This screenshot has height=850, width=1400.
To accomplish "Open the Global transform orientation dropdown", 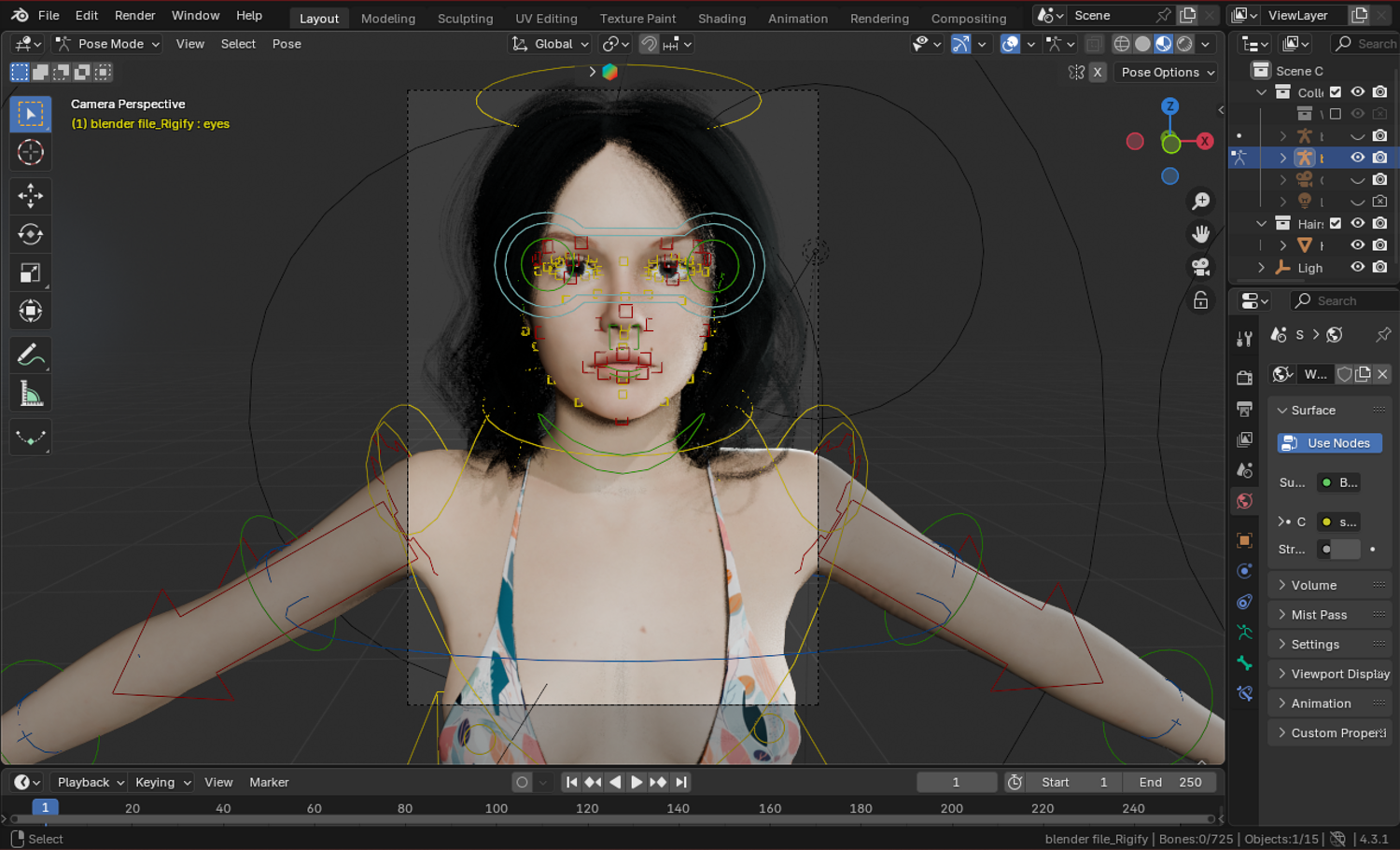I will tap(551, 44).
